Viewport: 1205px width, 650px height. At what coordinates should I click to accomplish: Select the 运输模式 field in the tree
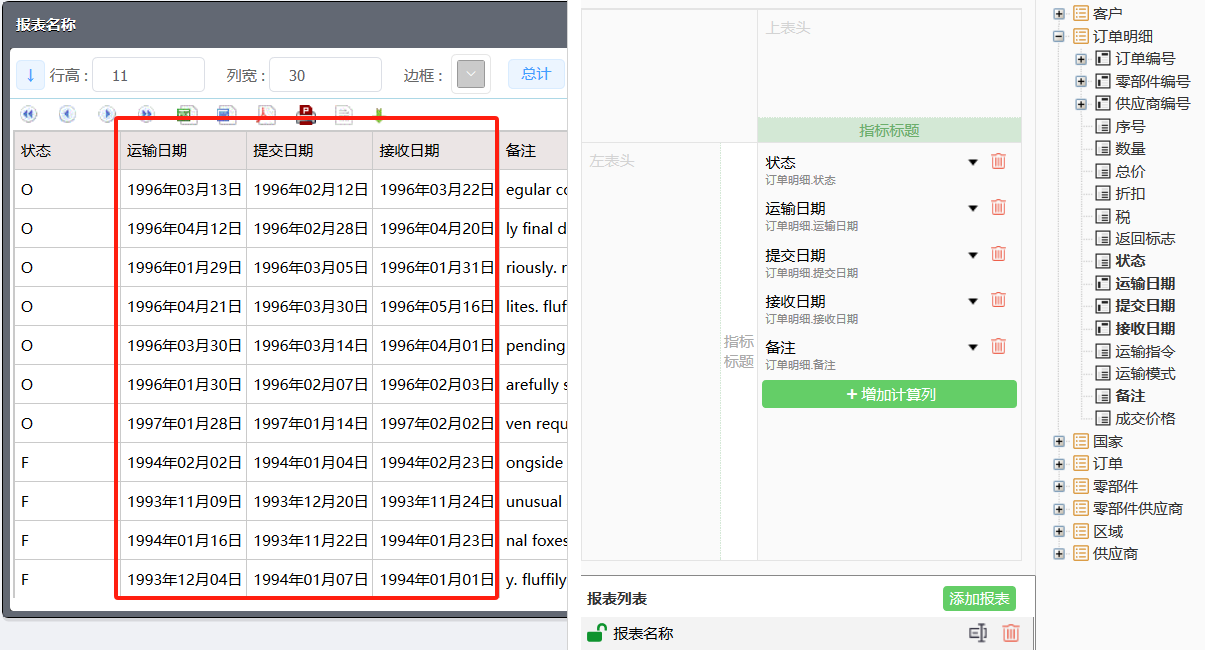tap(1145, 374)
